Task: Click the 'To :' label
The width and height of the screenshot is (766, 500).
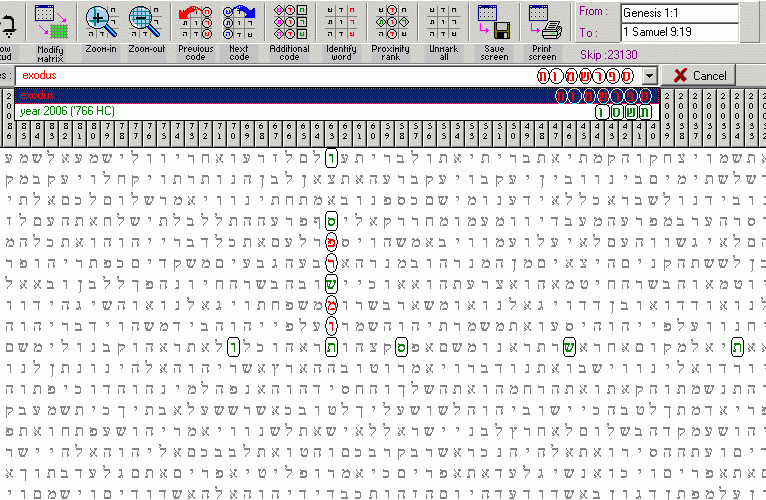Action: (x=589, y=33)
